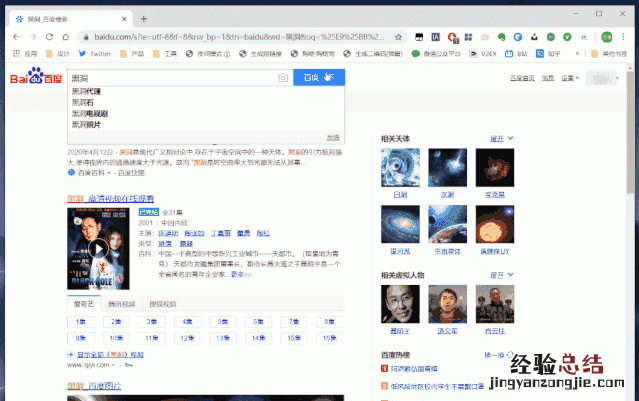Expand the 相关虚拟人物 section
Image resolution: width=639 pixels, height=401 pixels.
tap(502, 275)
